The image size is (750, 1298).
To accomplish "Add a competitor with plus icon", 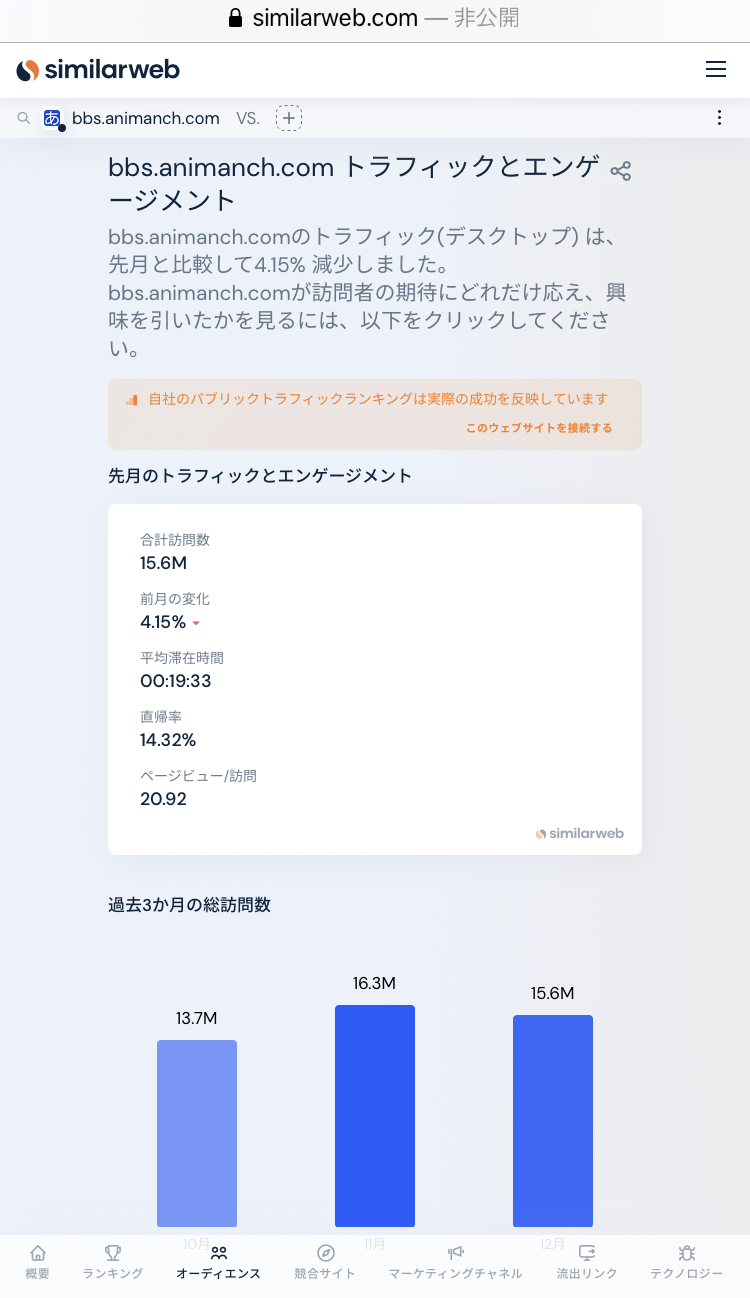I will coord(289,118).
